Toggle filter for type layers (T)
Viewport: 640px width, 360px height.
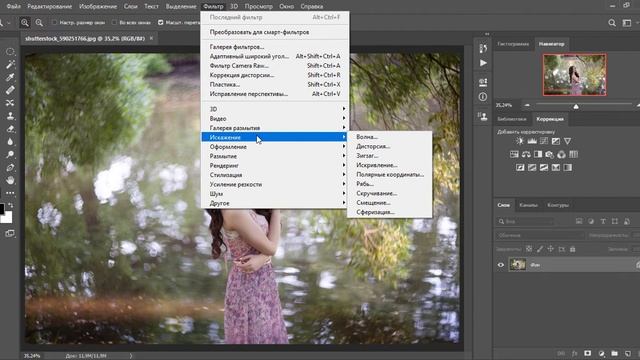(x=603, y=221)
